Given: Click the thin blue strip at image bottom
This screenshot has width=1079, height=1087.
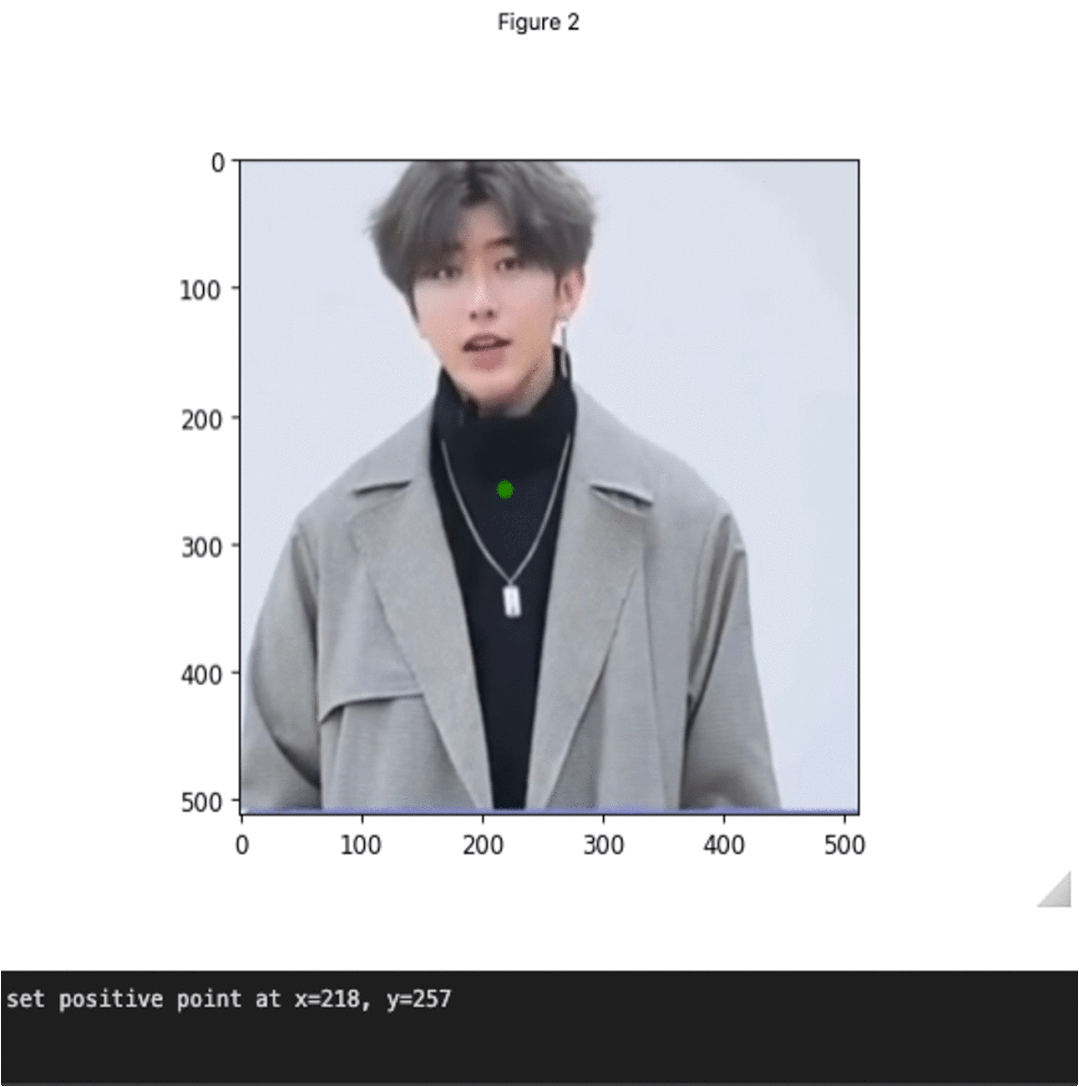Looking at the screenshot, I should pyautogui.click(x=550, y=807).
